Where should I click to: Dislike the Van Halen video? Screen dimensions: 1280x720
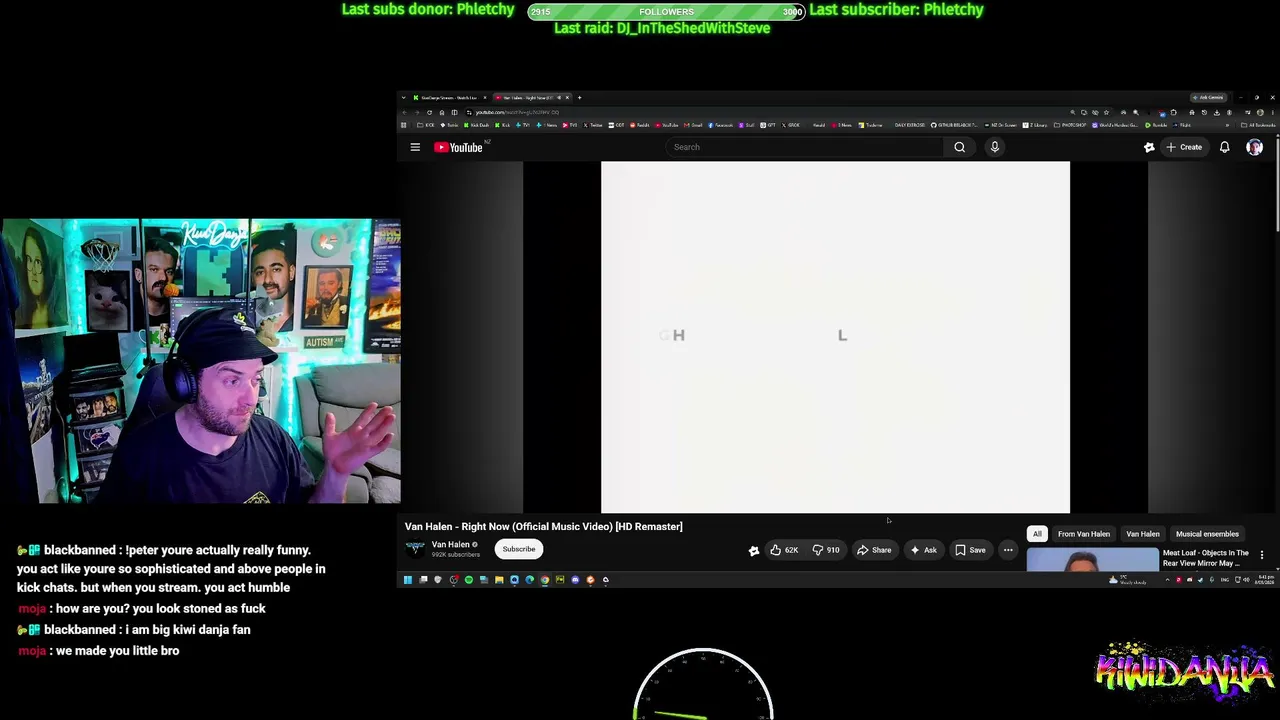pos(826,550)
